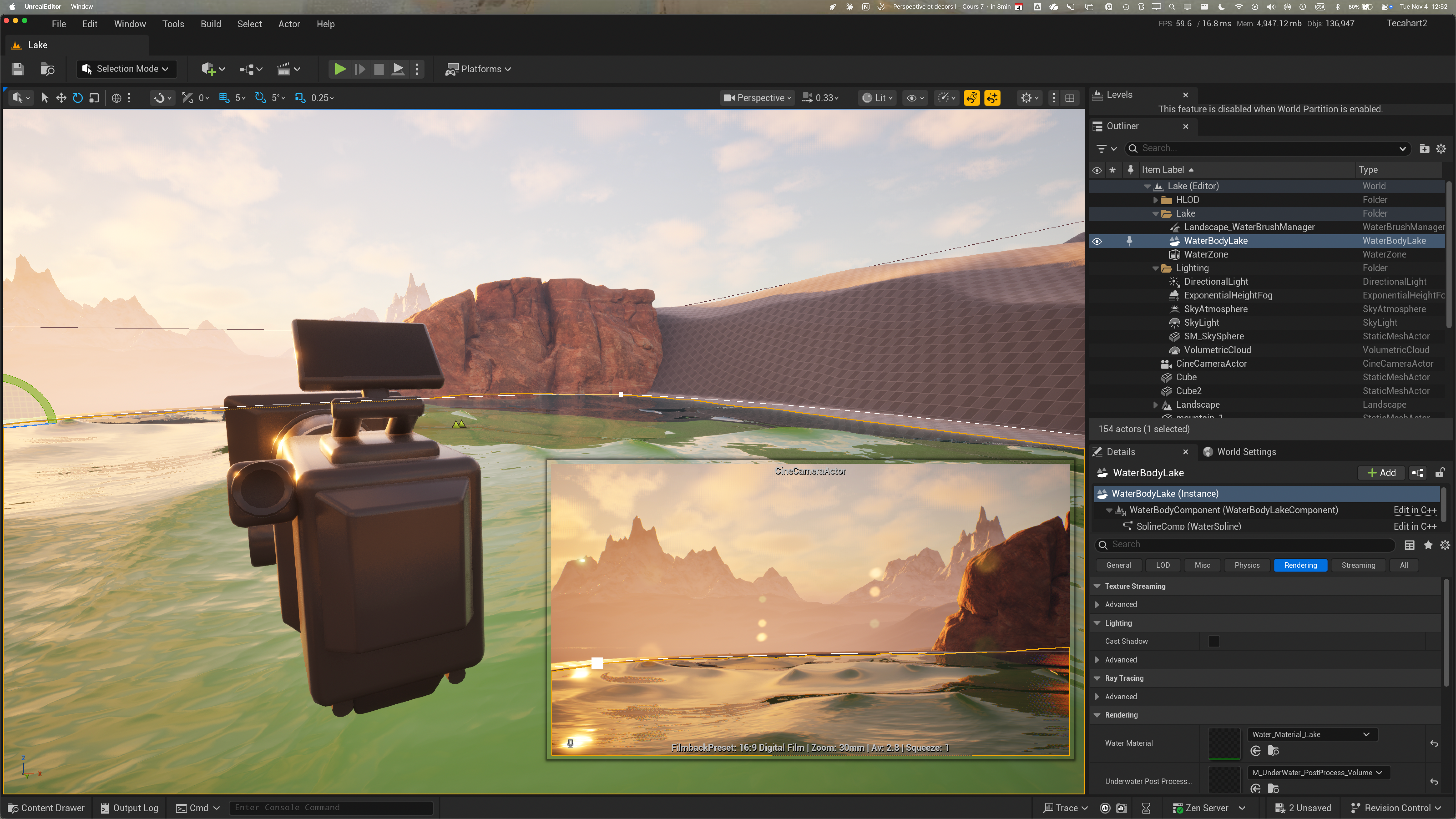Screen dimensions: 1456x819
Task: Open the Lit view mode dropdown
Action: pyautogui.click(x=877, y=98)
